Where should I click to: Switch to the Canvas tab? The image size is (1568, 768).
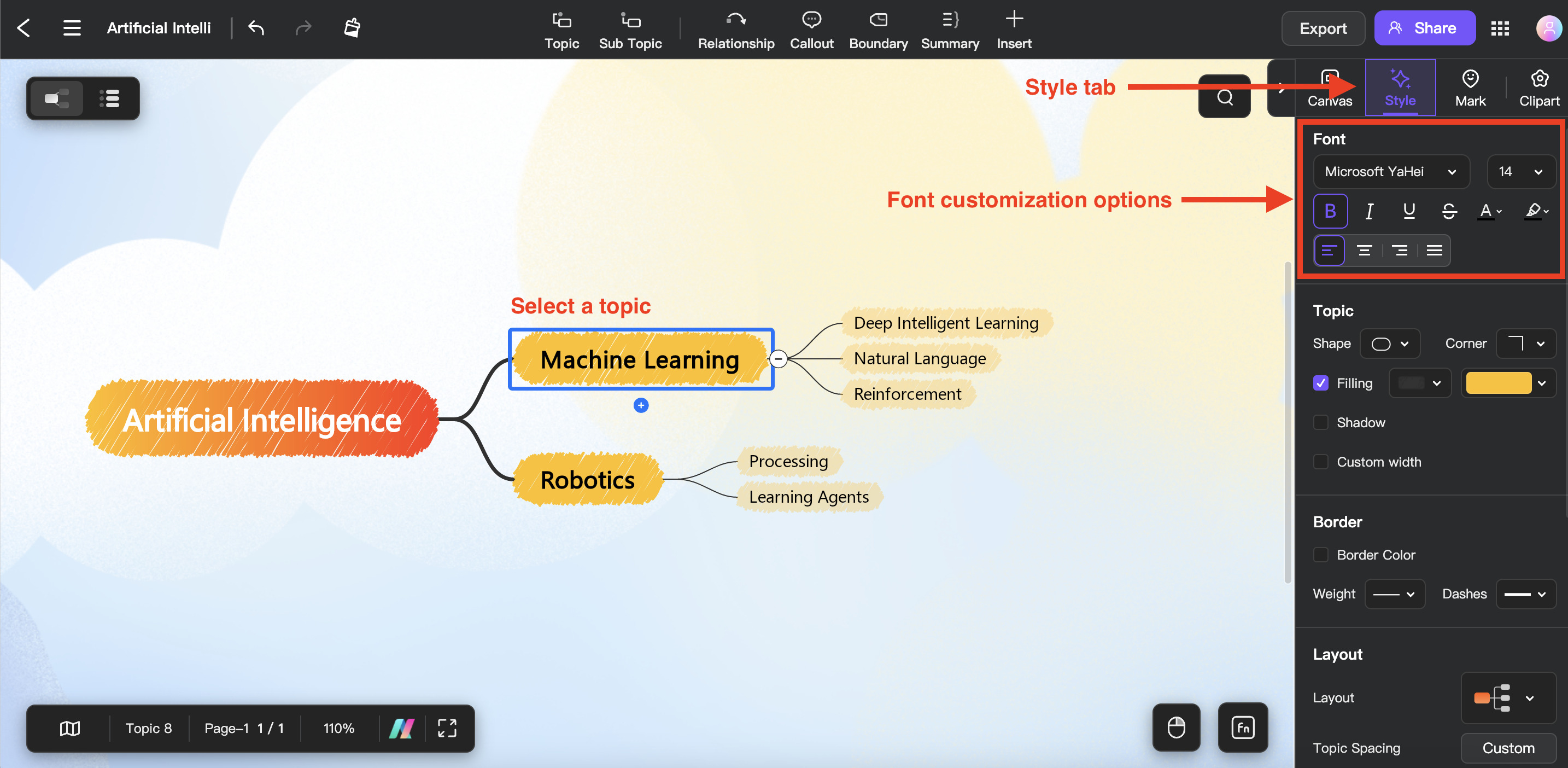pos(1329,88)
